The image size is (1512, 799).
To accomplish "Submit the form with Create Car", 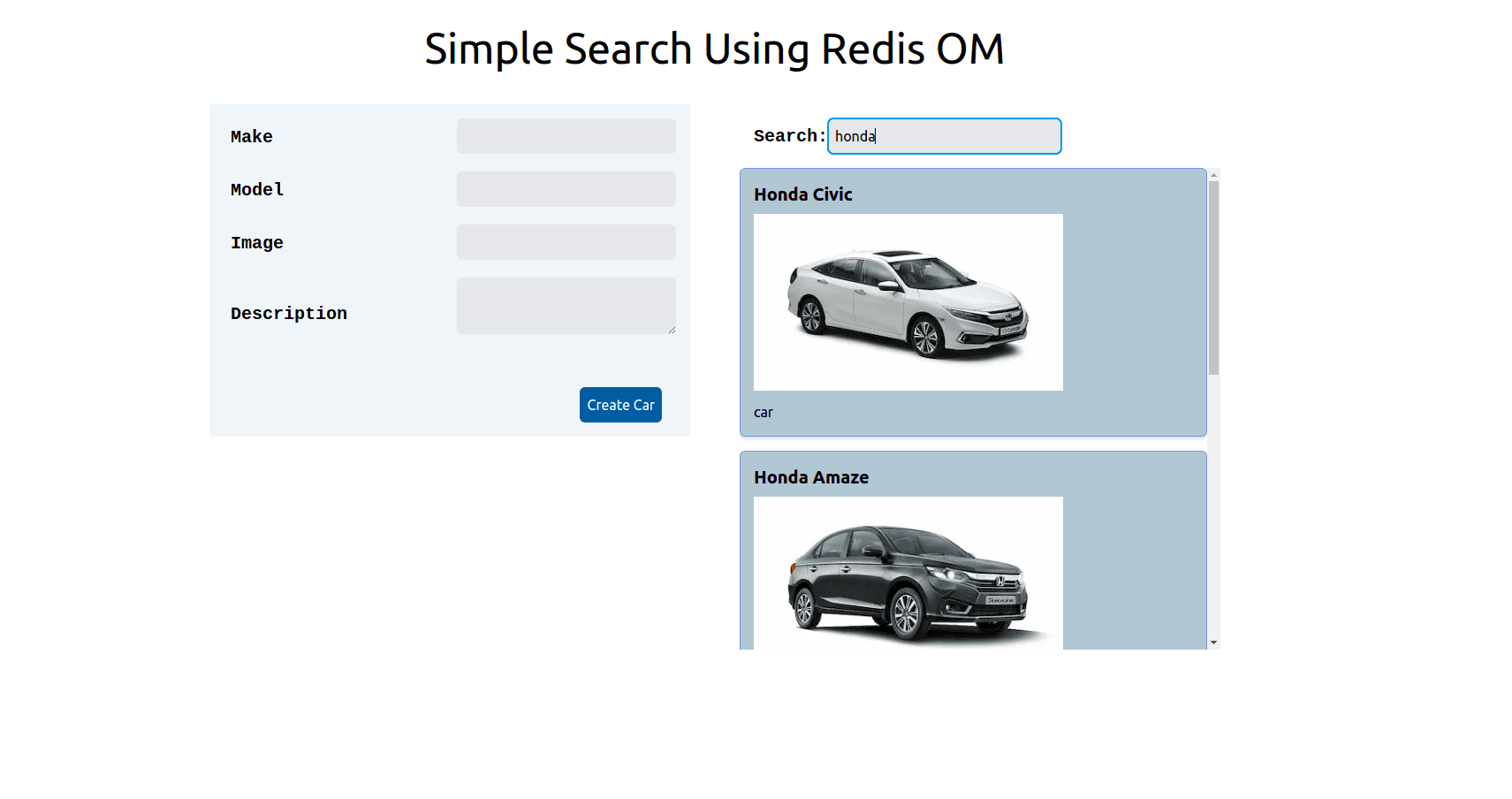I will click(x=620, y=405).
